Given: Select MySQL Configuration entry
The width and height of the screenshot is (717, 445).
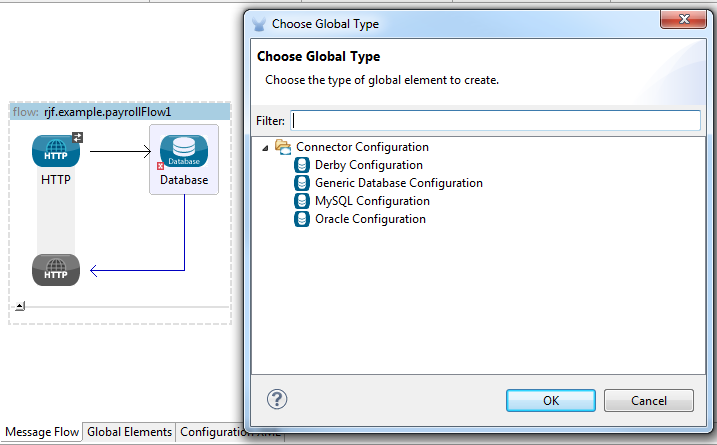Looking at the screenshot, I should pos(372,201).
